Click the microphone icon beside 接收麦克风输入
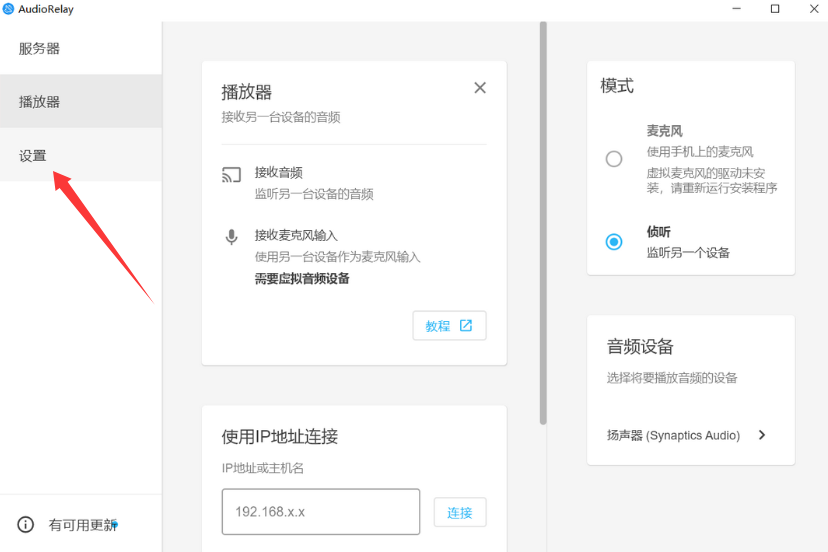Screen dimensions: 828x552 tap(231, 237)
